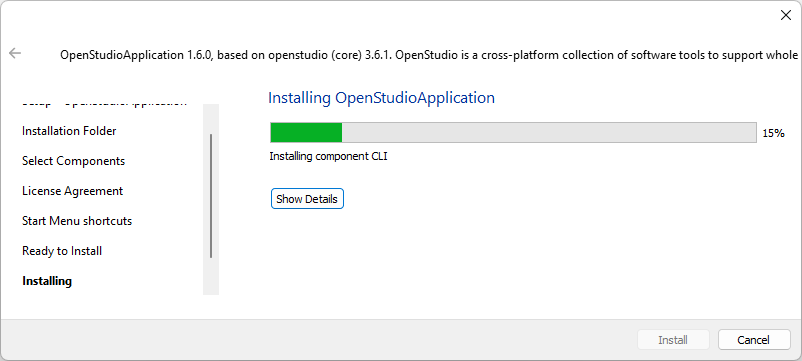The height and width of the screenshot is (361, 802).
Task: Click the 15% progress label
Action: [x=773, y=133]
